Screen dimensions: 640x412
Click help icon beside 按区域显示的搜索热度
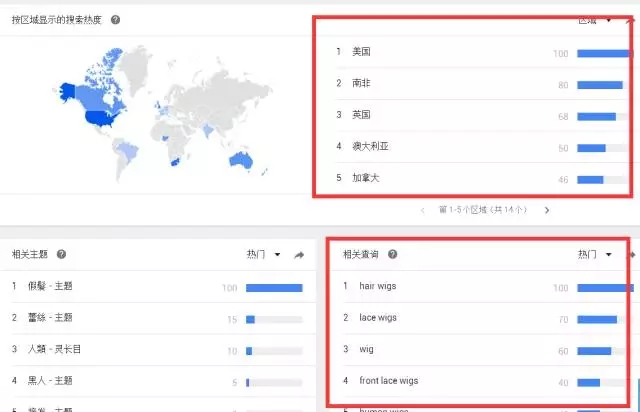point(116,20)
